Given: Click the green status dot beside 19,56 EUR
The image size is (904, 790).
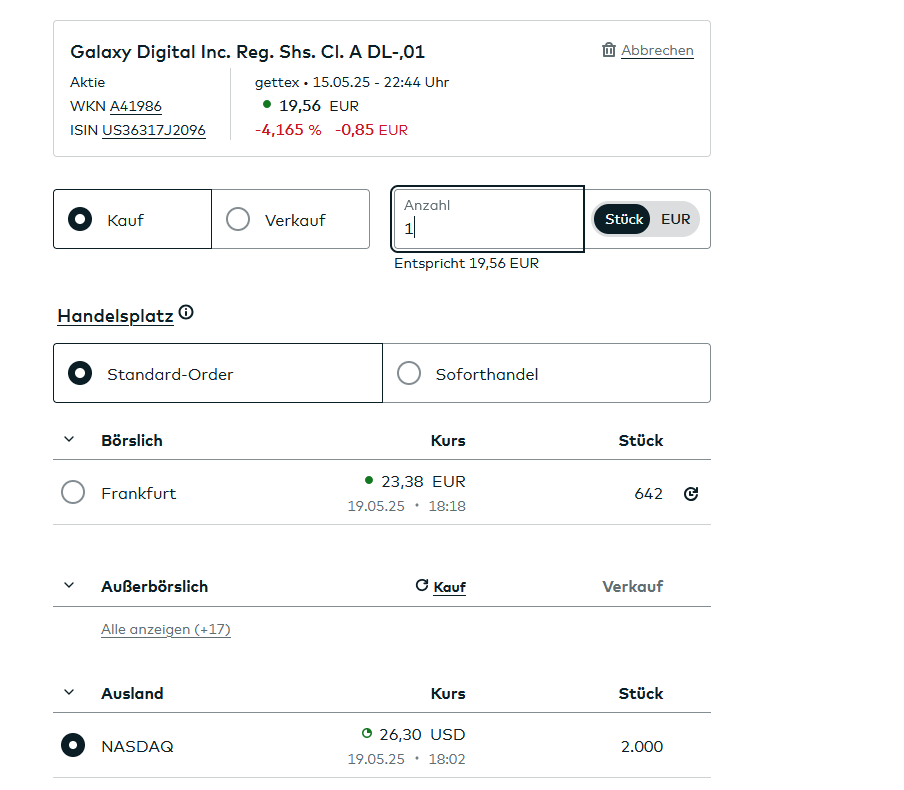Looking at the screenshot, I should [266, 104].
